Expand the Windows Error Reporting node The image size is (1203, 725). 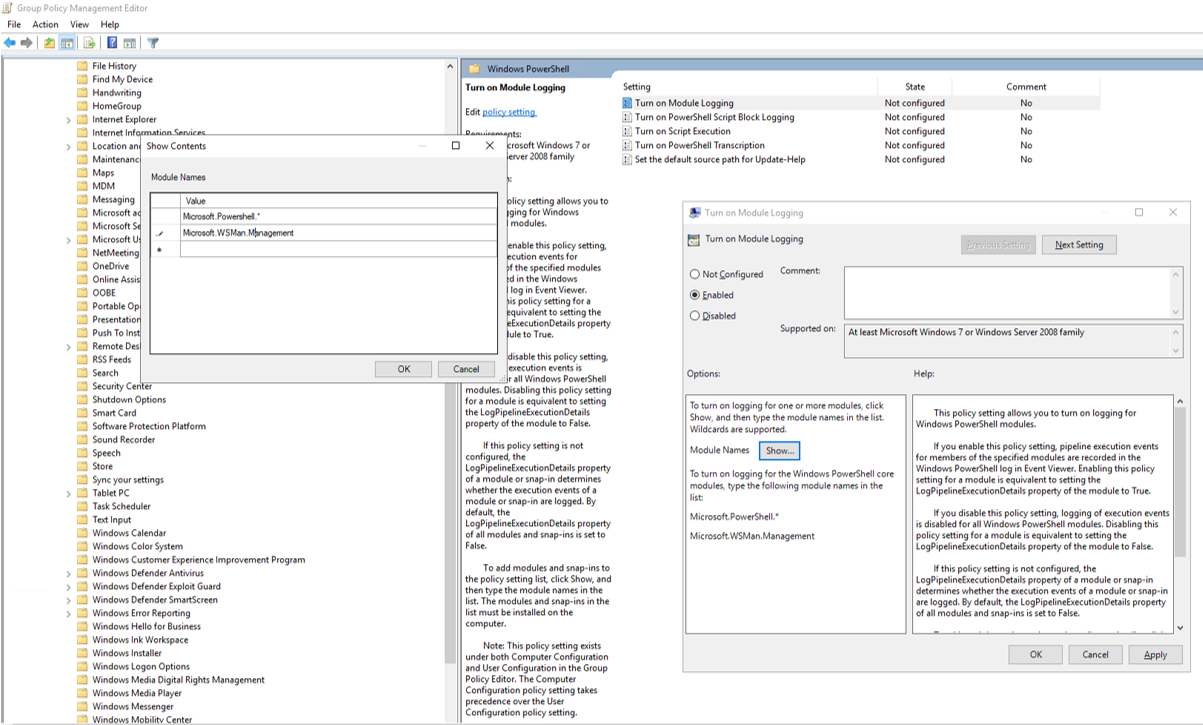click(x=69, y=613)
